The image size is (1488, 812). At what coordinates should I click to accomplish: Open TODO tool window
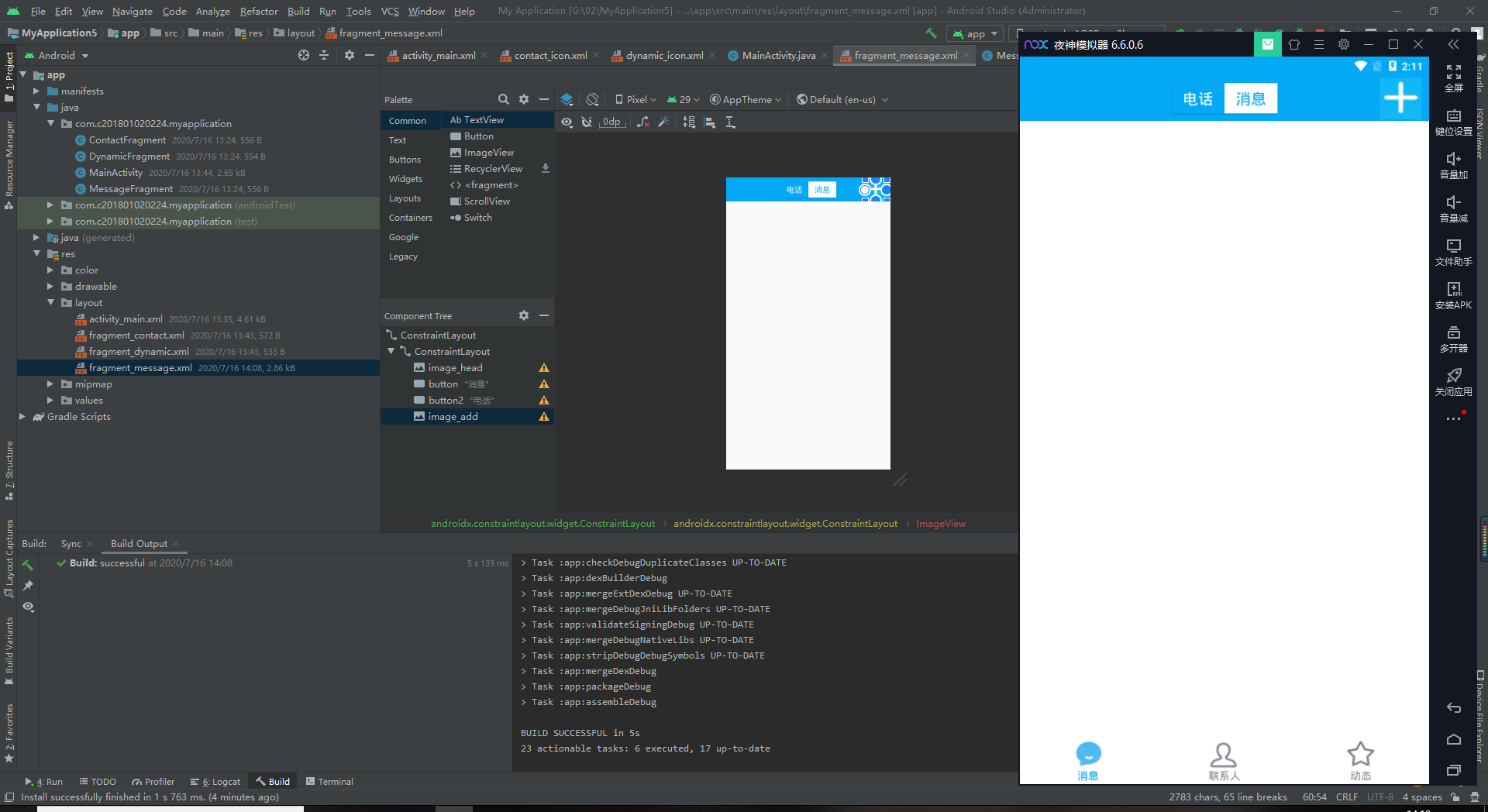[x=98, y=781]
